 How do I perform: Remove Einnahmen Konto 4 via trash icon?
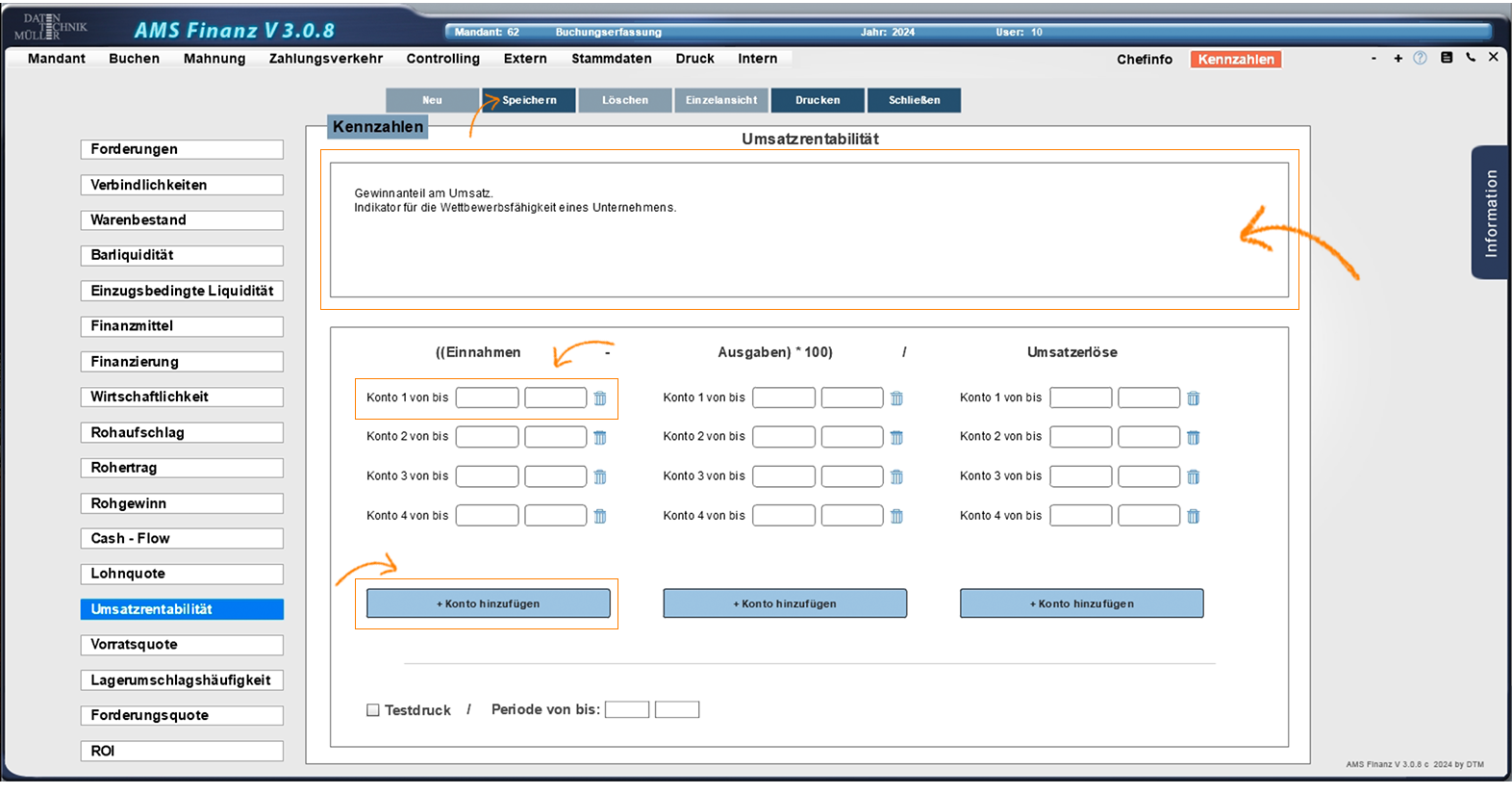click(600, 517)
